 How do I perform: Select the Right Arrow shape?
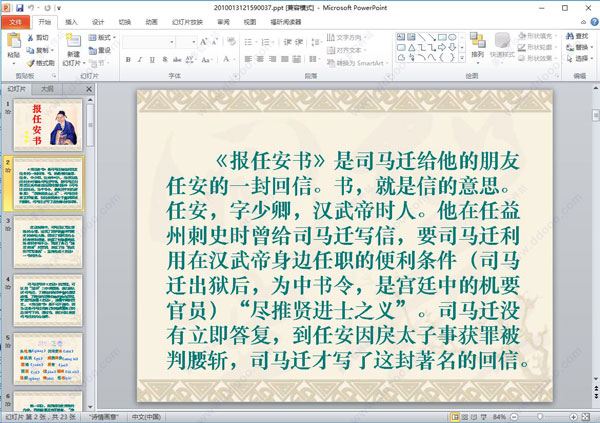(442, 47)
